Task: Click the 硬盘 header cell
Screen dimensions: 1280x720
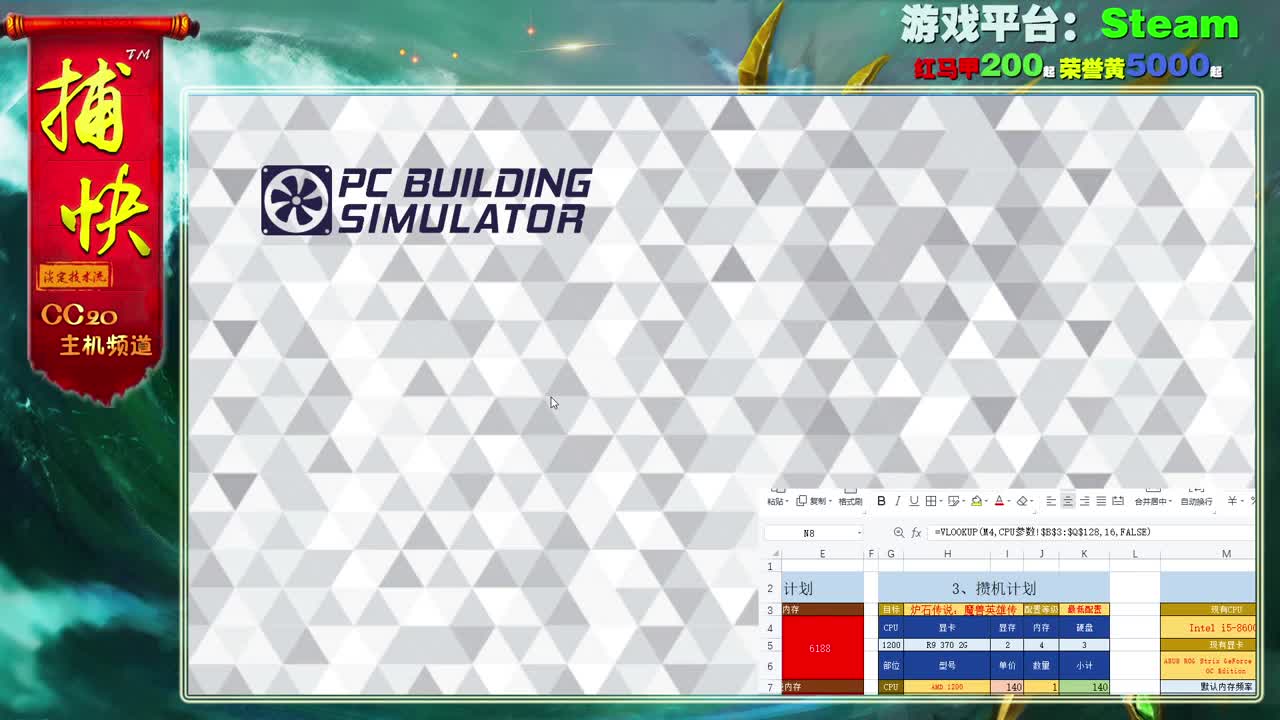Action: [1084, 628]
